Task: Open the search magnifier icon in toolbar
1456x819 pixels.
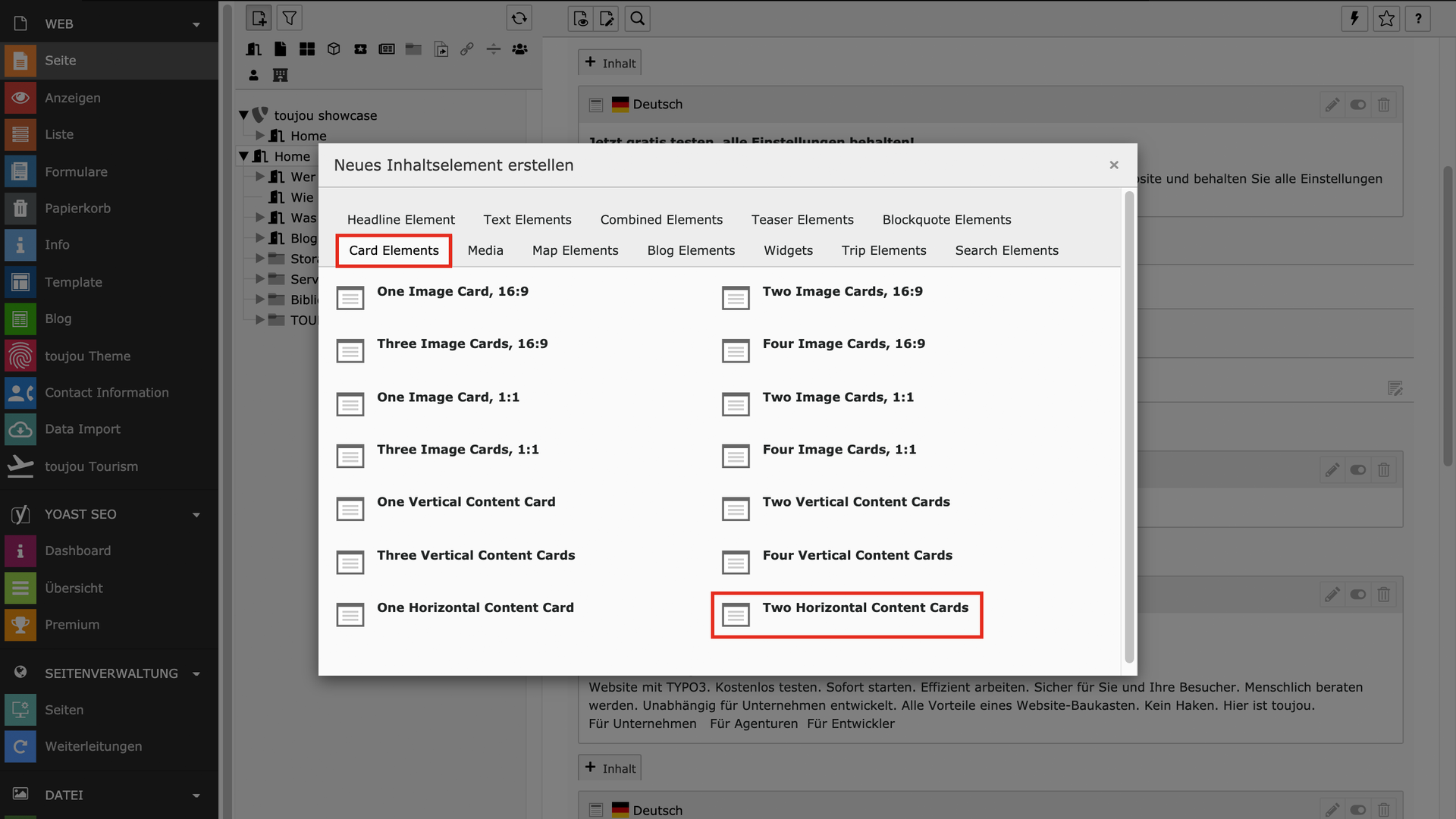Action: (x=637, y=18)
